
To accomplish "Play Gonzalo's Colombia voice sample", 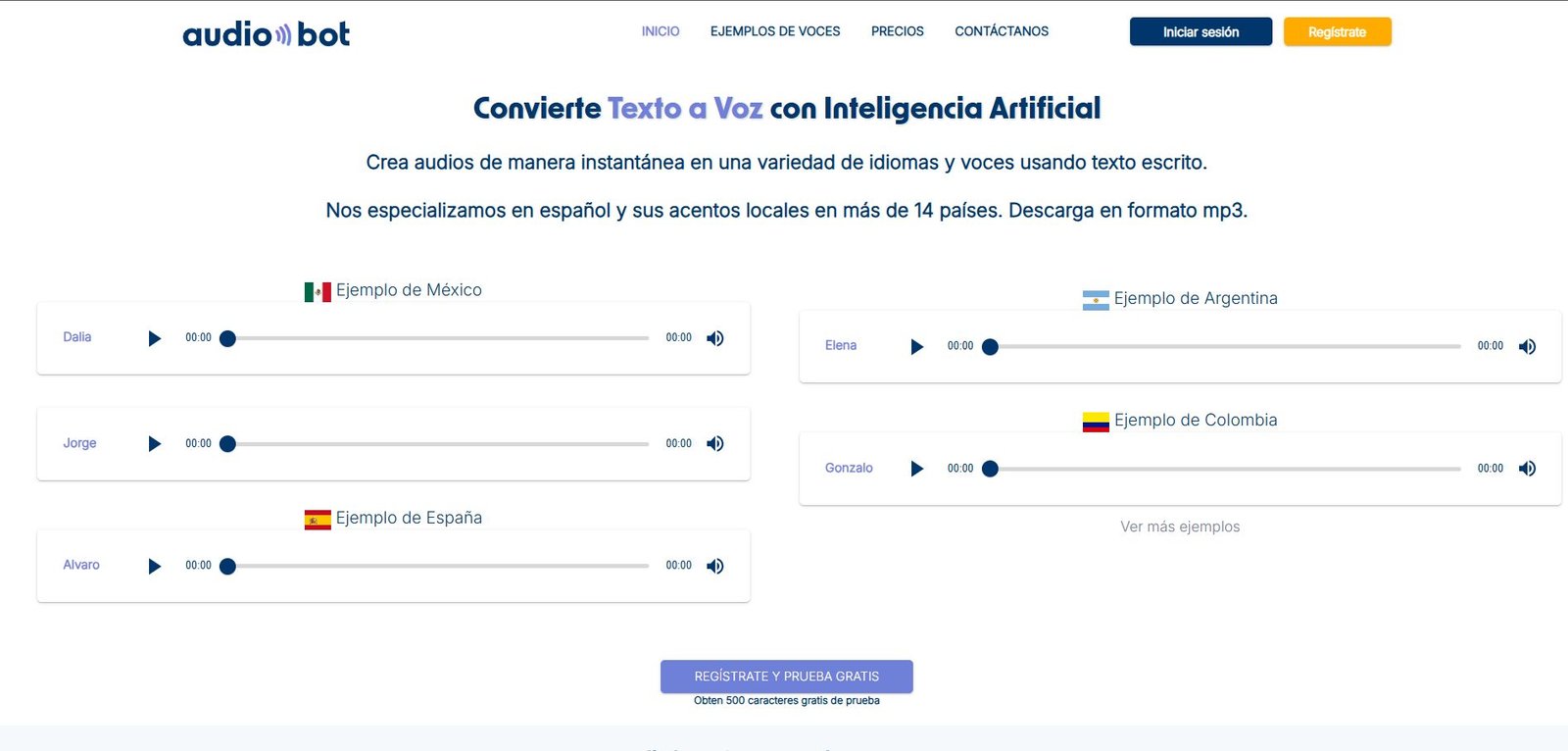I will tap(916, 469).
